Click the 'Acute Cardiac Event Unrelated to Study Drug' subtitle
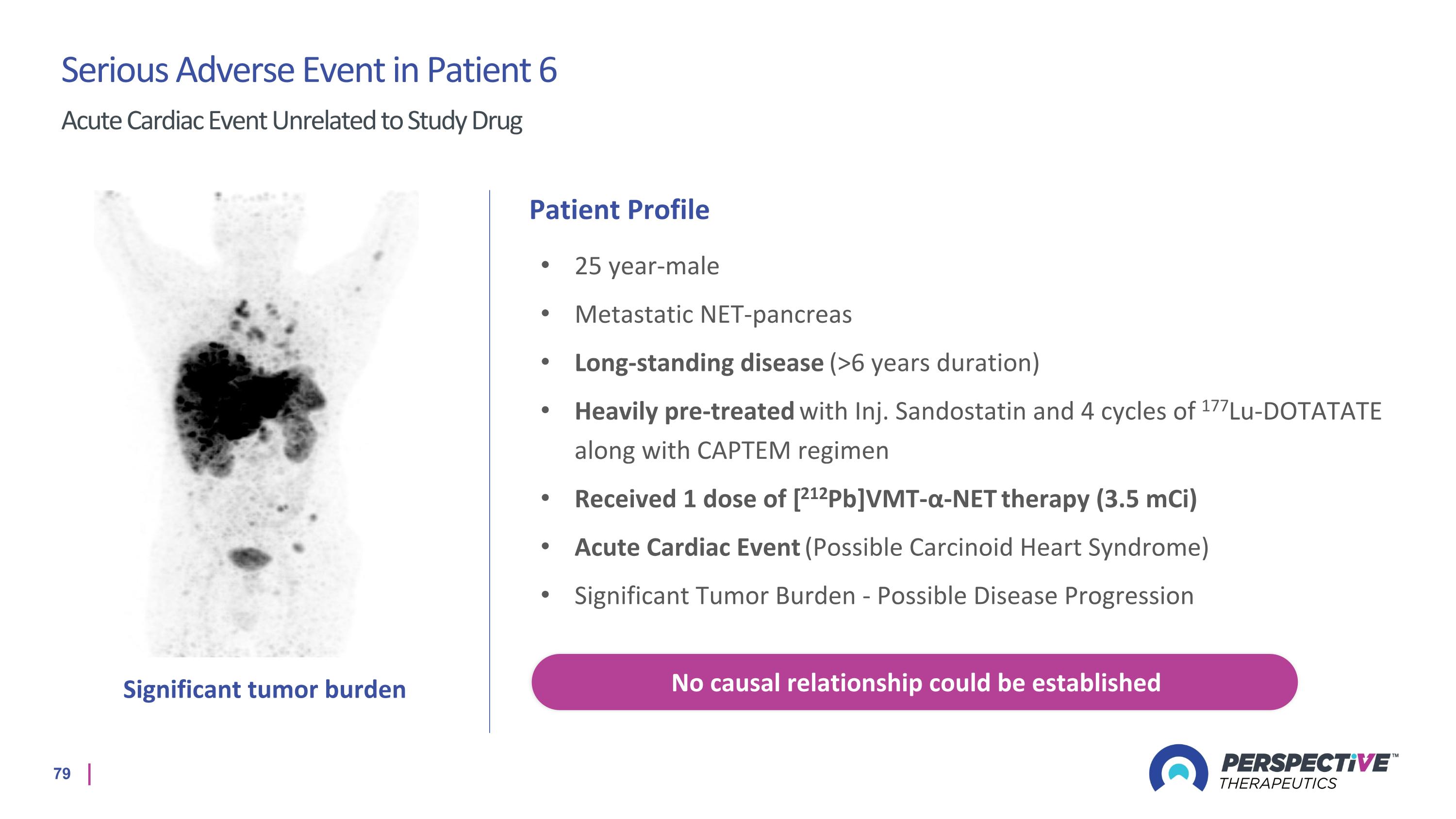The width and height of the screenshot is (1456, 819). coord(291,120)
